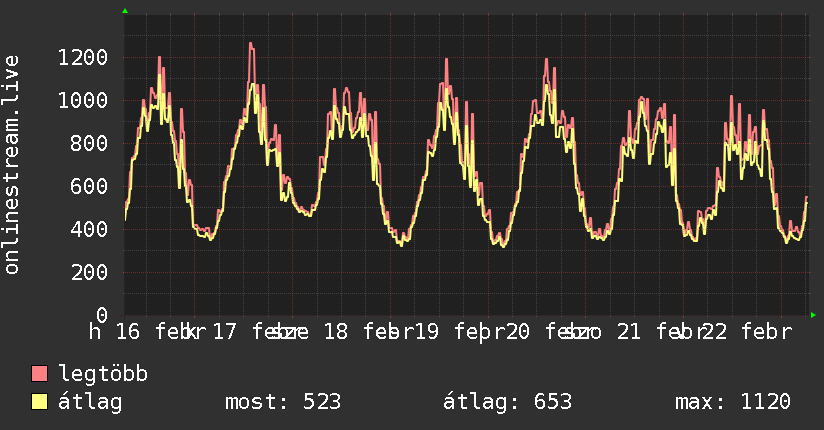This screenshot has width=824, height=430.
Task: Click the 600 y-axis label
Action: [x=89, y=186]
